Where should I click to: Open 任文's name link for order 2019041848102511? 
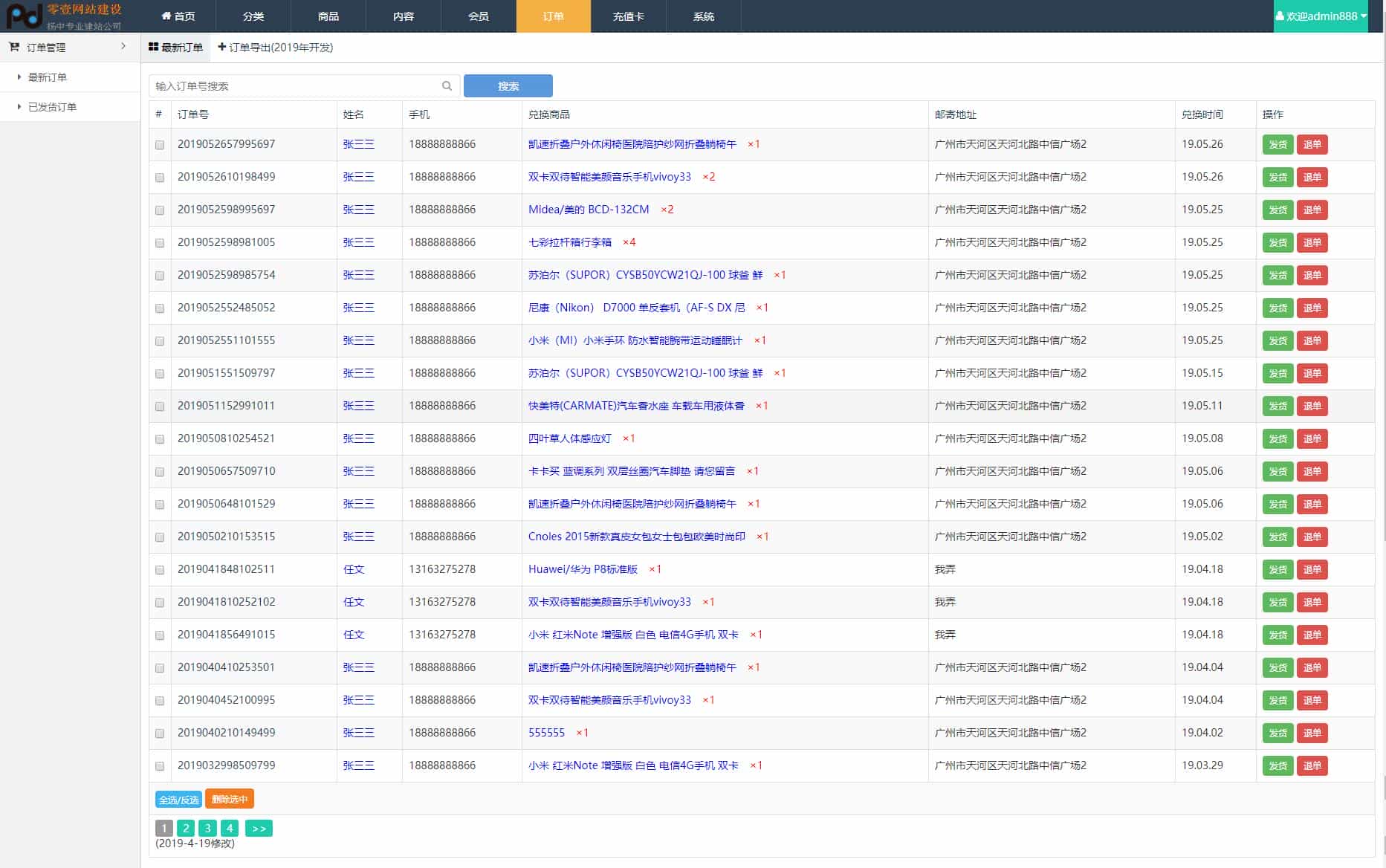pos(354,569)
